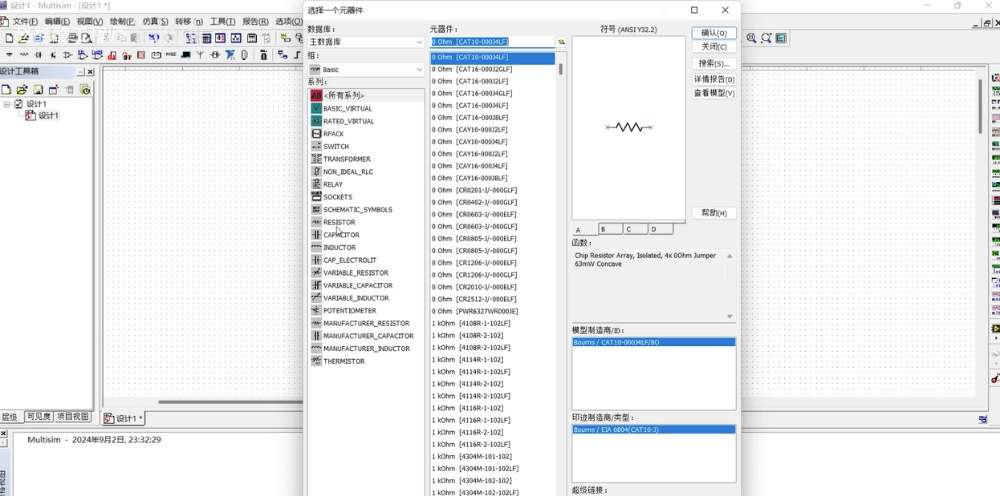Place source component toolbar icon
The width and height of the screenshot is (1000, 496).
click(x=9, y=55)
